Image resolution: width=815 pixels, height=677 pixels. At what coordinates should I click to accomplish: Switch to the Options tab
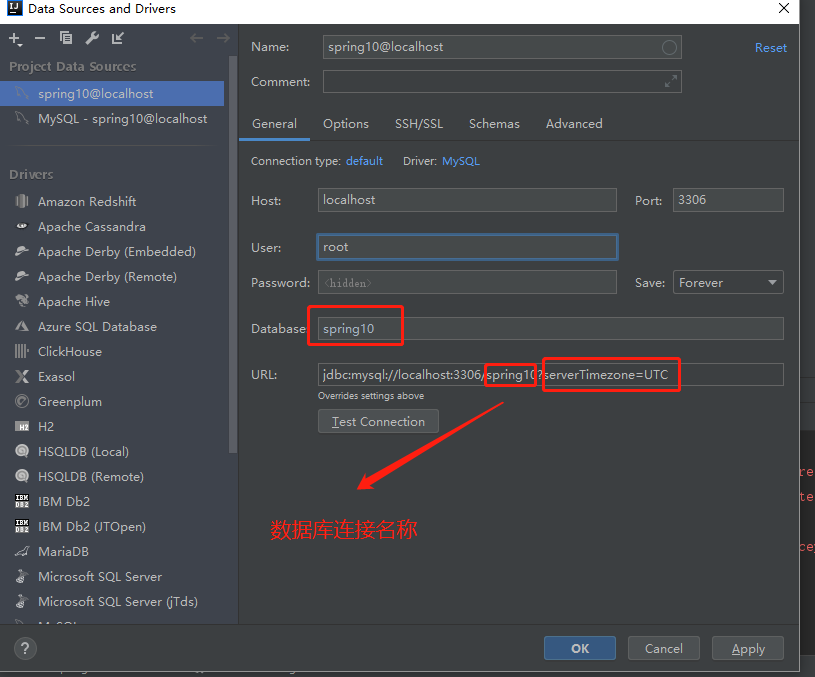(345, 124)
